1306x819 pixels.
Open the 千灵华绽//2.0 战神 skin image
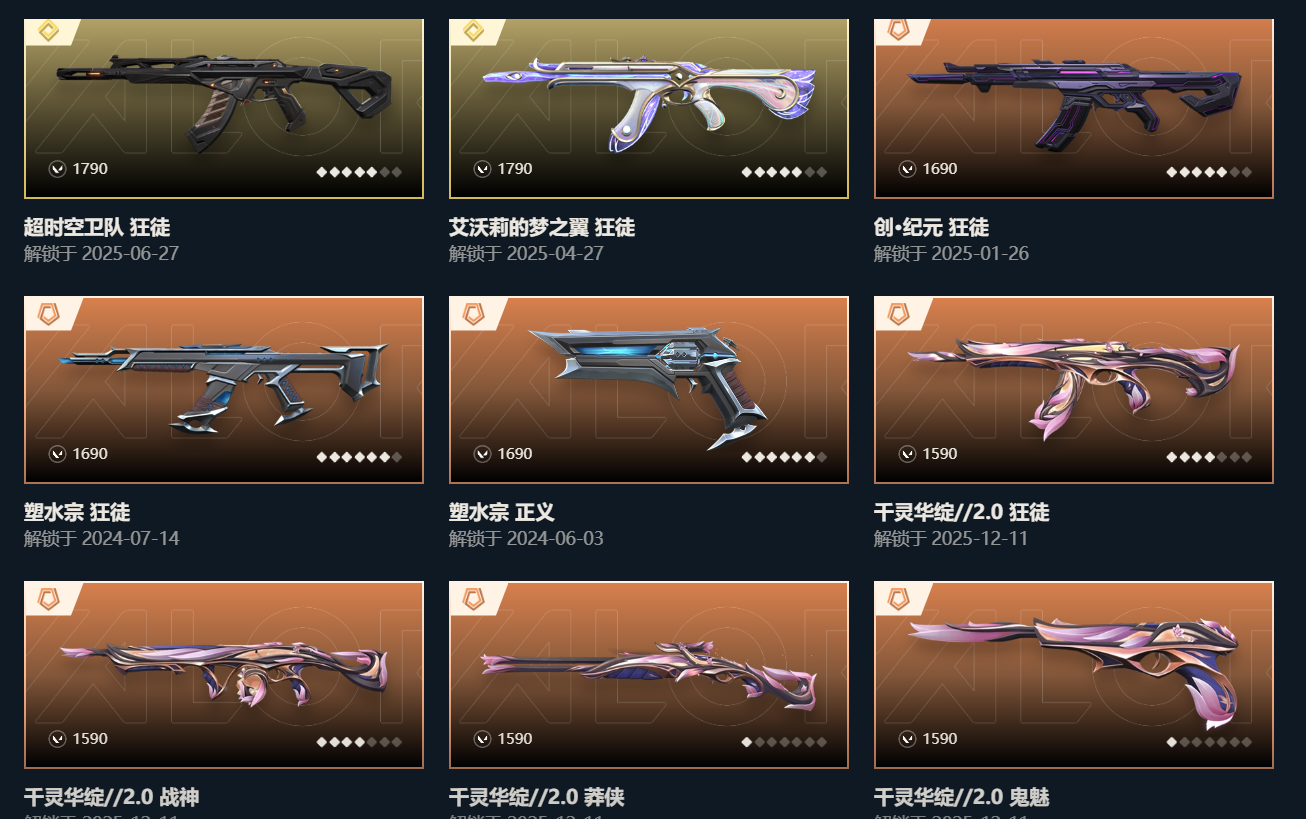pos(224,675)
